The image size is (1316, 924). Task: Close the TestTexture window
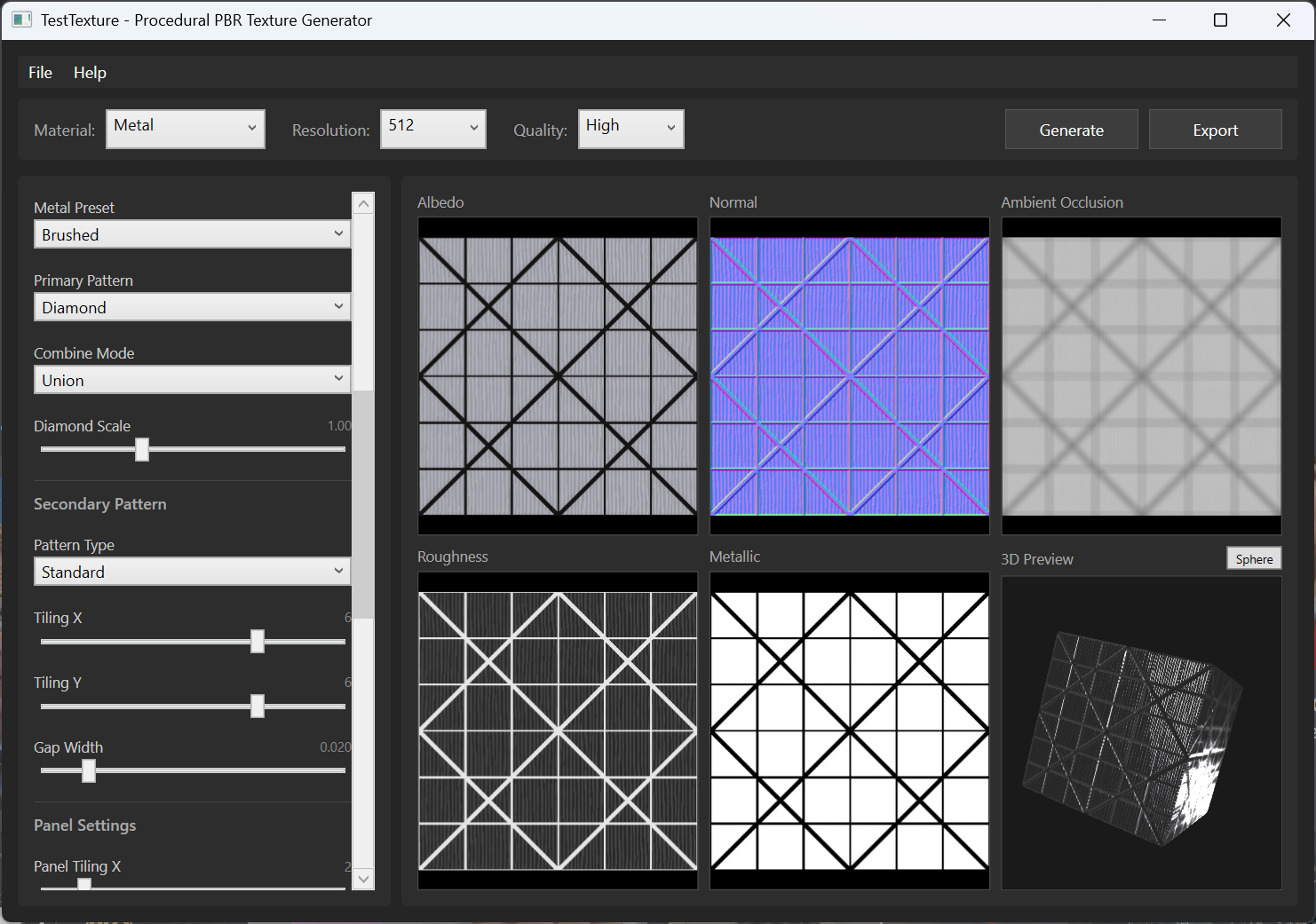[1283, 20]
